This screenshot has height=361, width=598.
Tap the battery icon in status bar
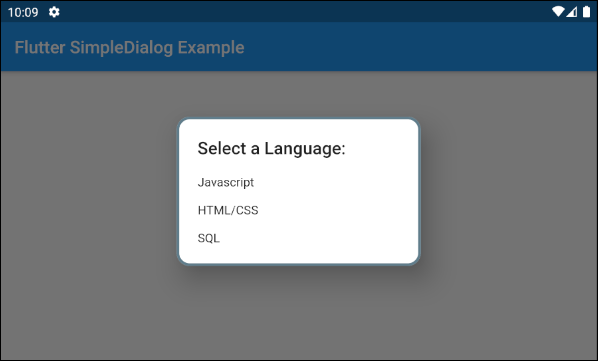click(x=586, y=12)
